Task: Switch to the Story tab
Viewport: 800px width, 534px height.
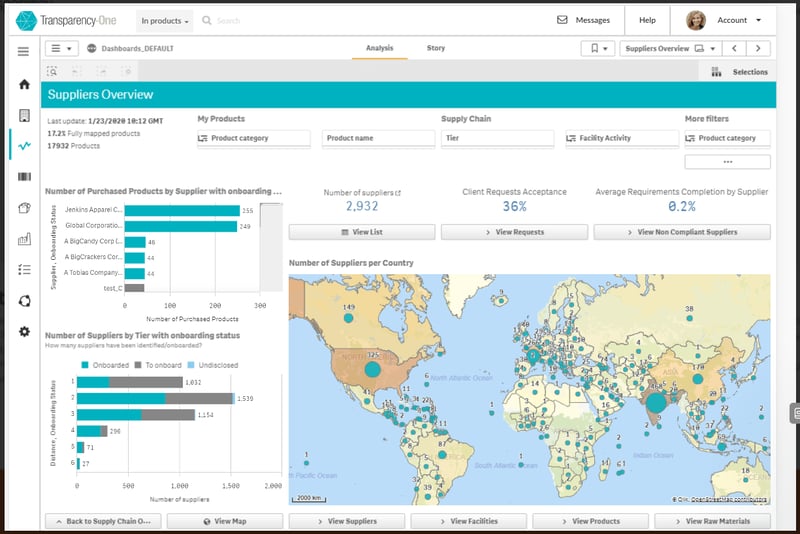Action: tap(436, 48)
